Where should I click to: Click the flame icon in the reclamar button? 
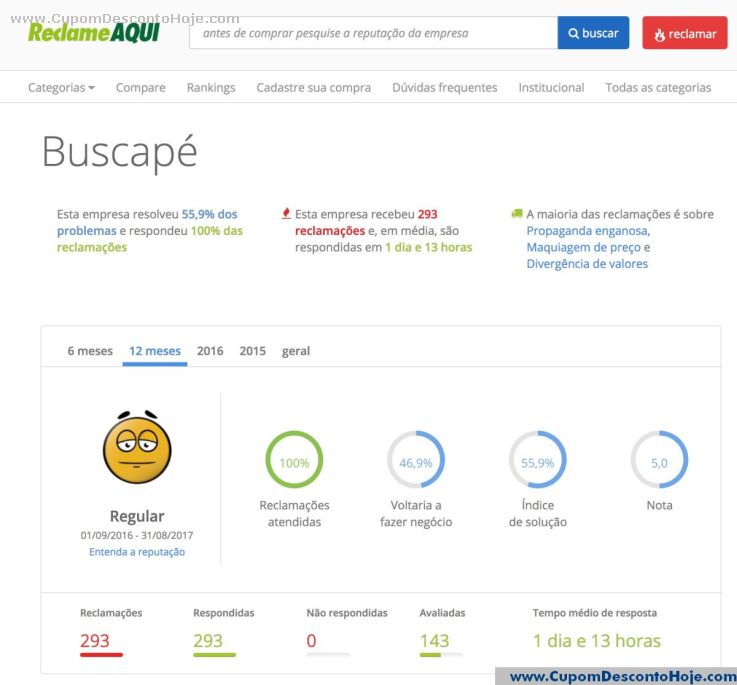click(660, 34)
